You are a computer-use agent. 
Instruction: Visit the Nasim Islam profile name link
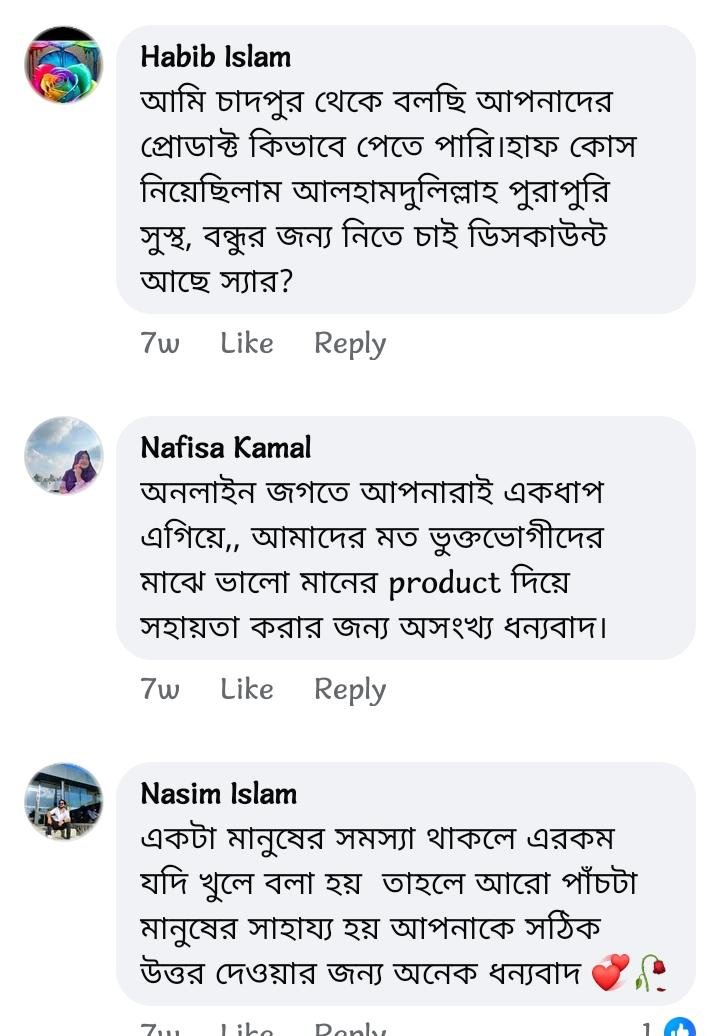[218, 794]
